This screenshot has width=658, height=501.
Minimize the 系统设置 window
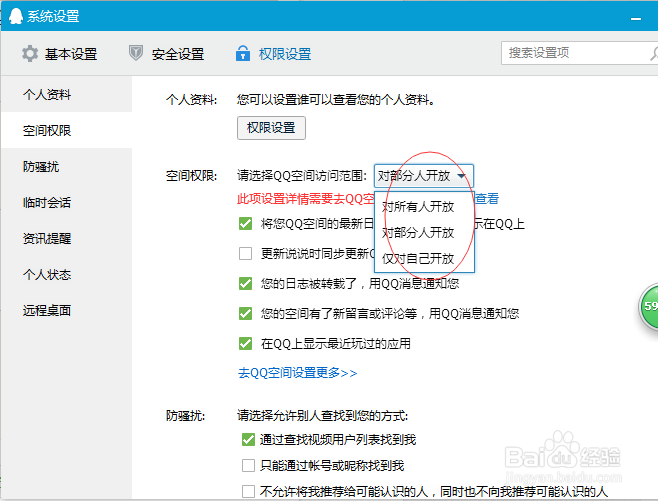(636, 18)
